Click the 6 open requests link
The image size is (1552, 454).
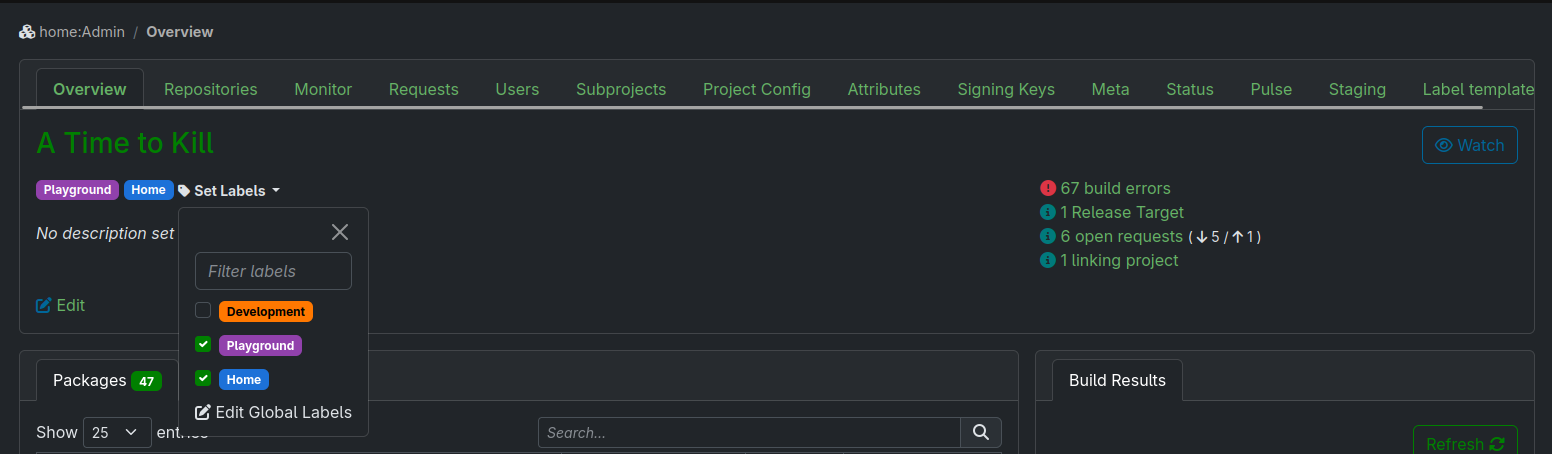coord(1121,236)
